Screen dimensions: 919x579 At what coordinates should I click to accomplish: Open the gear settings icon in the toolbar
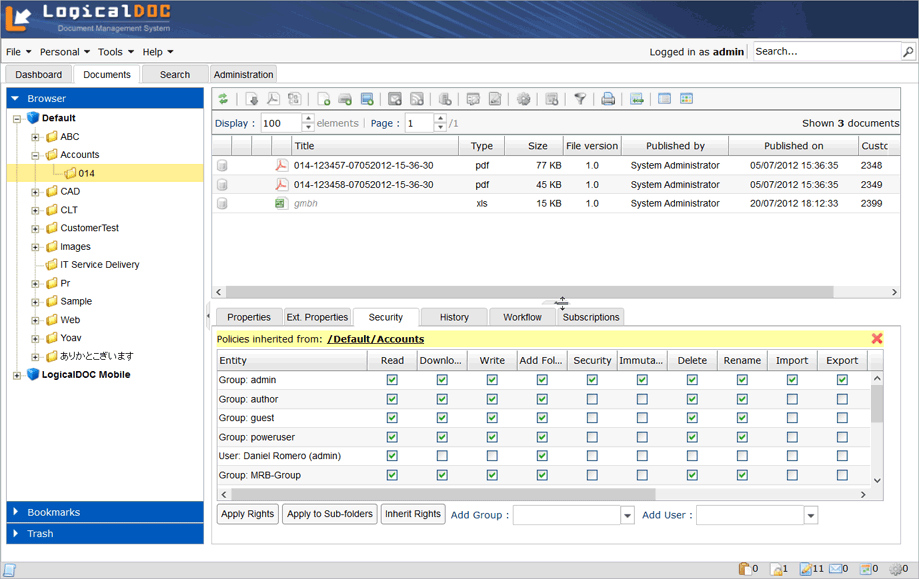521,98
